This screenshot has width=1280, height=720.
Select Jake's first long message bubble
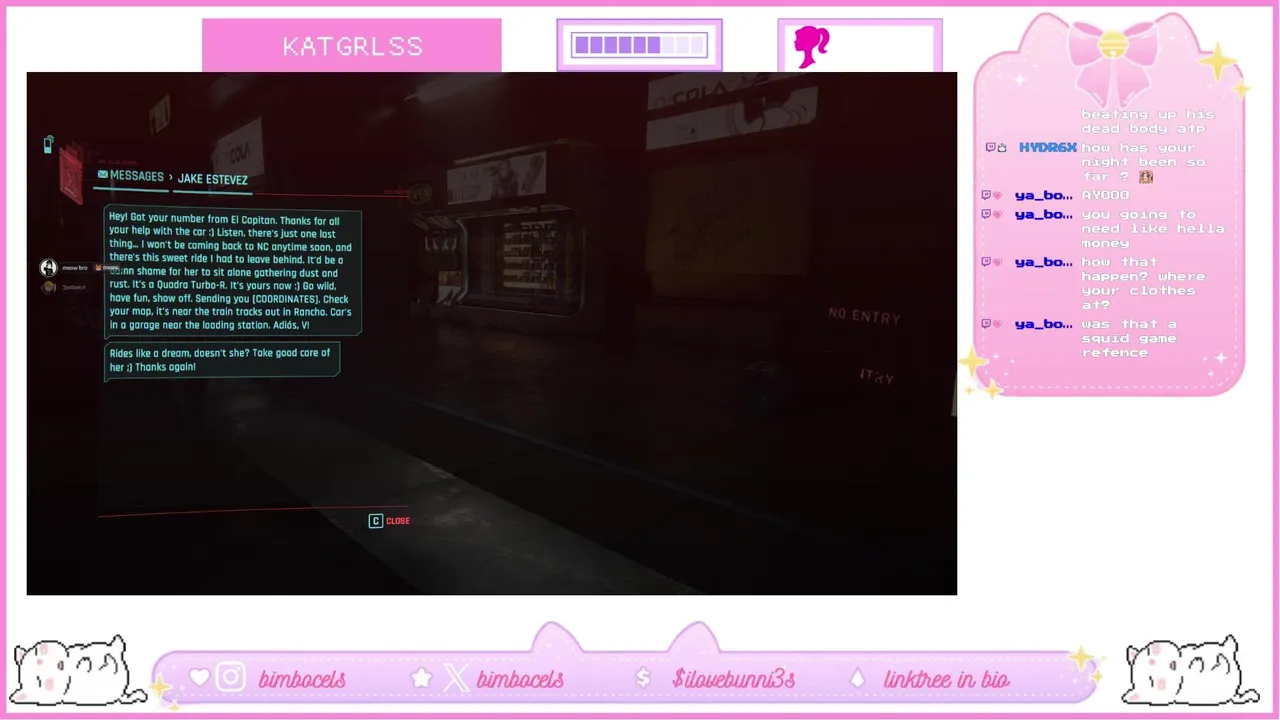point(232,272)
